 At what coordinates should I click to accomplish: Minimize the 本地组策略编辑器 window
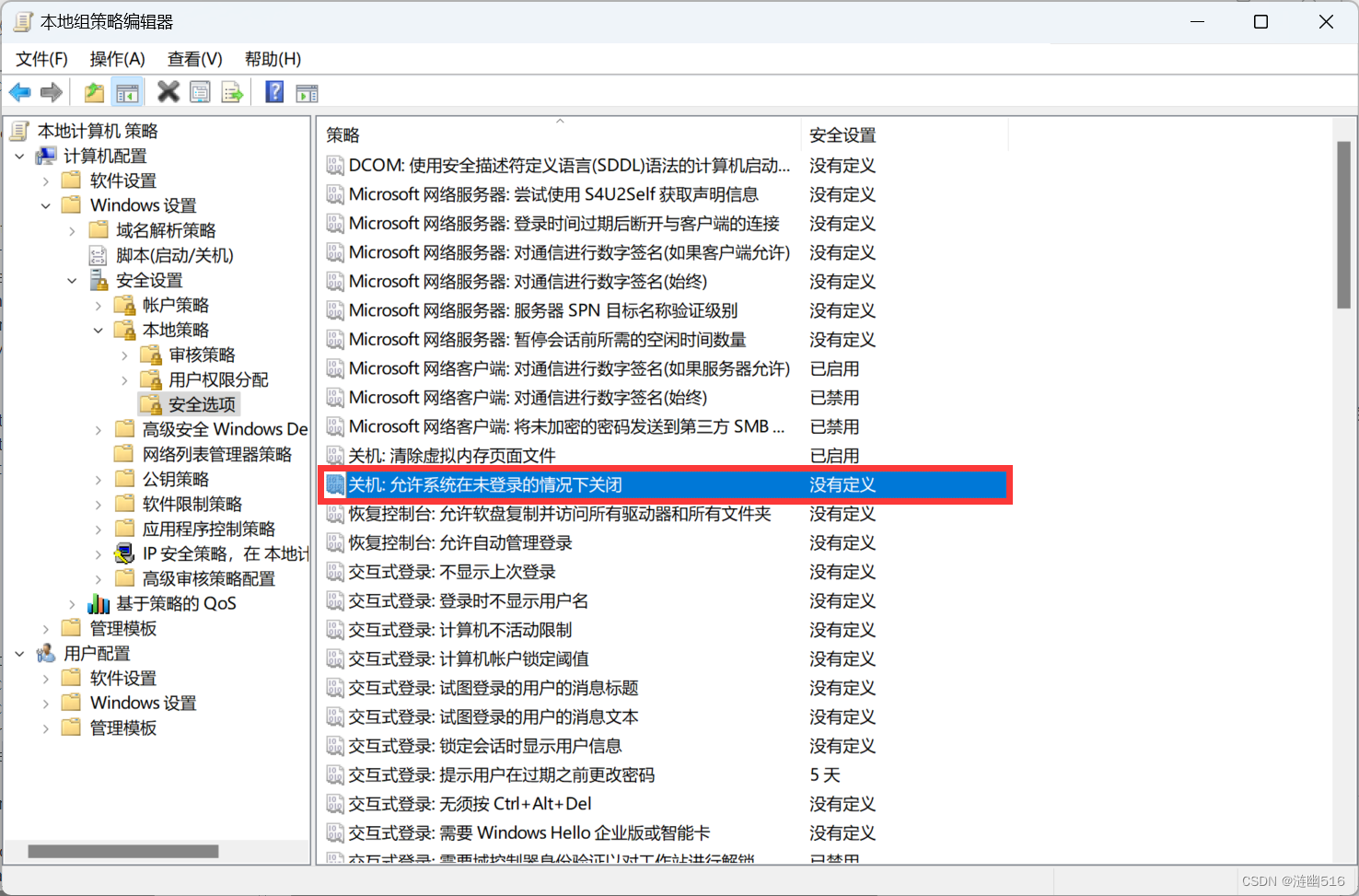pos(1197,21)
